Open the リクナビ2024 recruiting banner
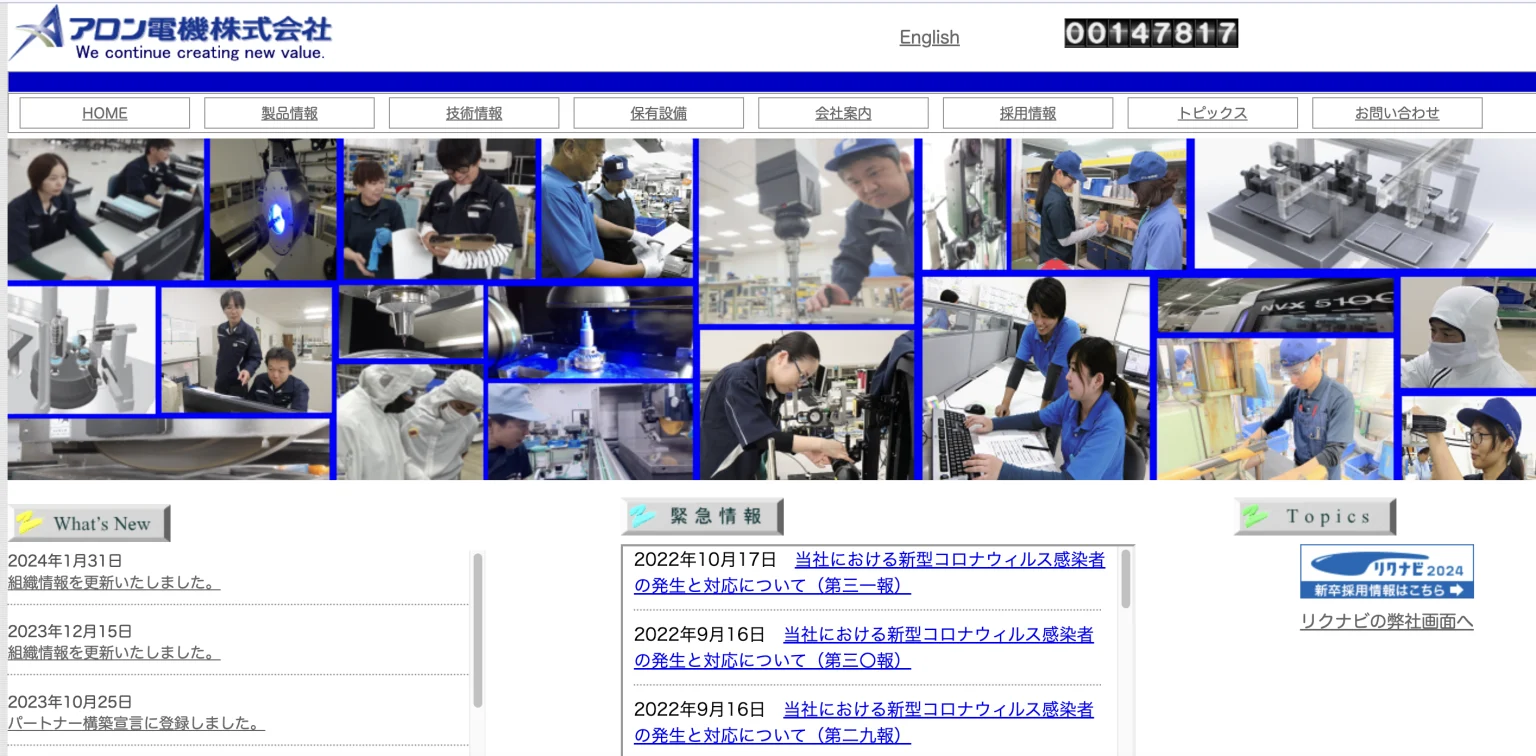This screenshot has height=756, width=1536. pyautogui.click(x=1386, y=572)
